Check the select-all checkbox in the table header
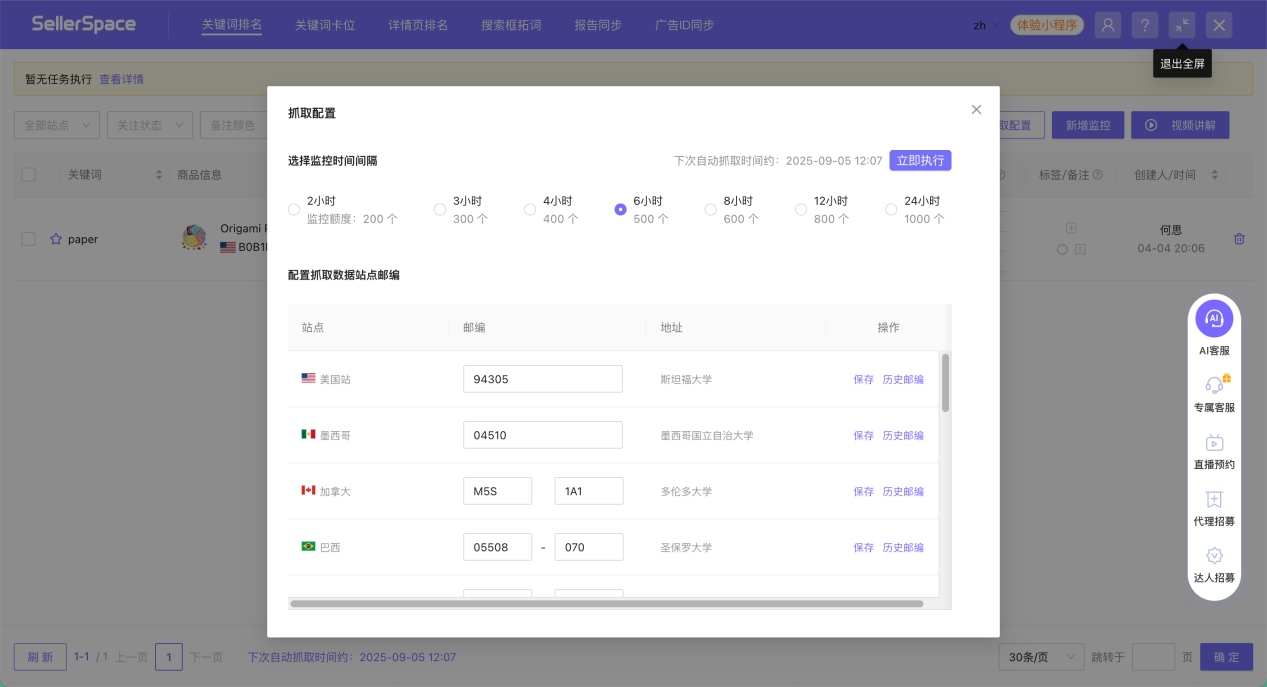The height and width of the screenshot is (687, 1267). point(29,174)
